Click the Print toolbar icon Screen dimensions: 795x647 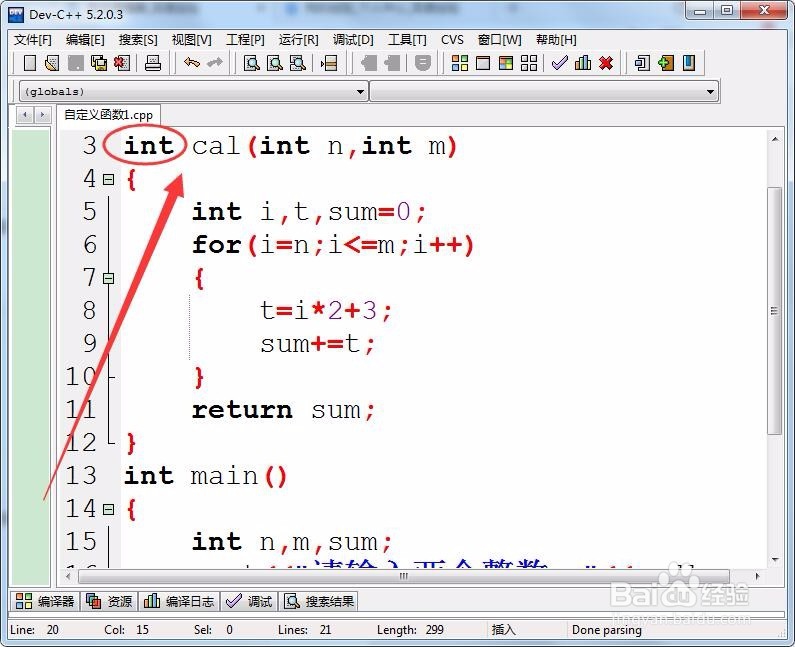(153, 63)
